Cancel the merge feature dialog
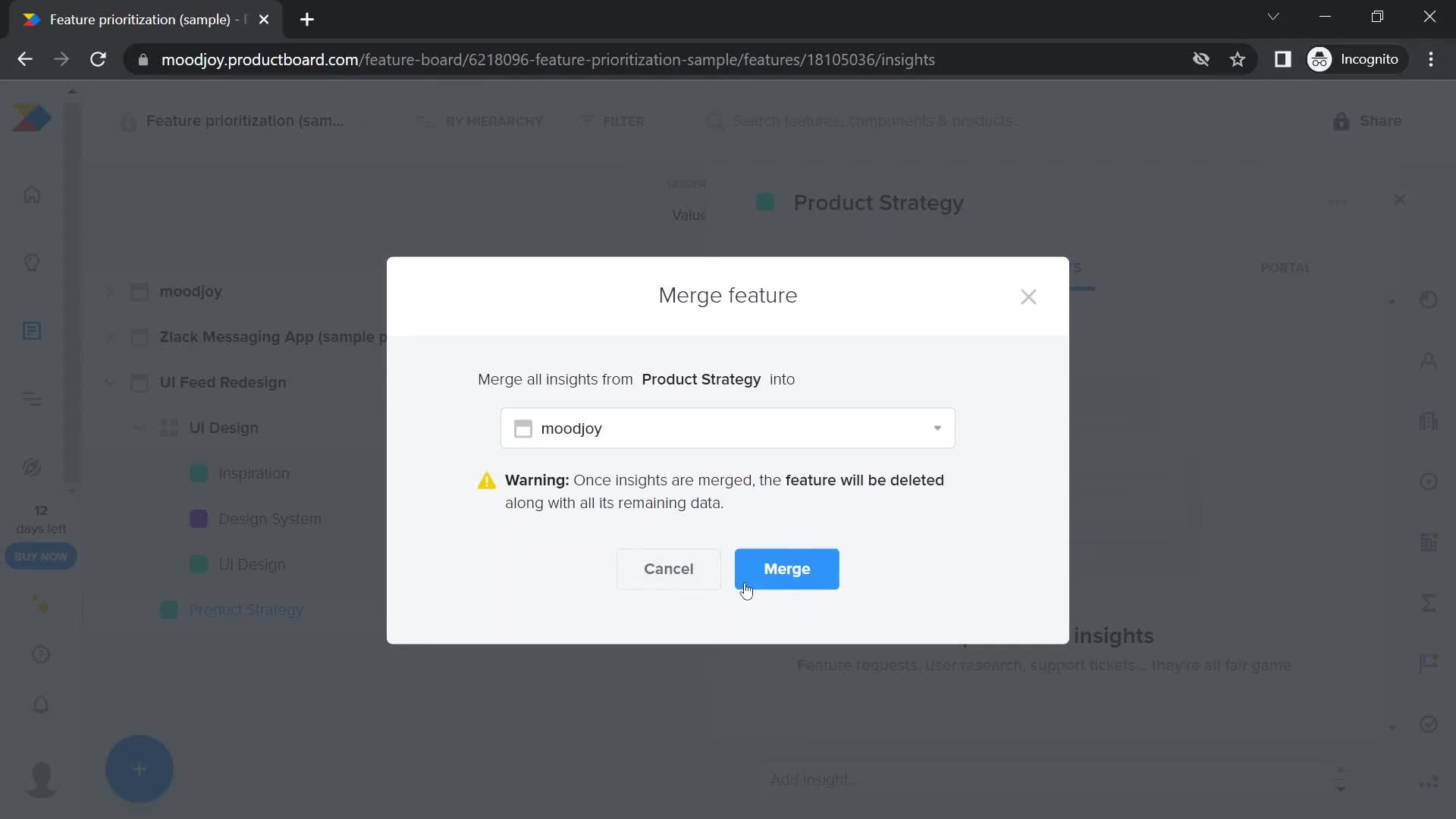 click(668, 569)
